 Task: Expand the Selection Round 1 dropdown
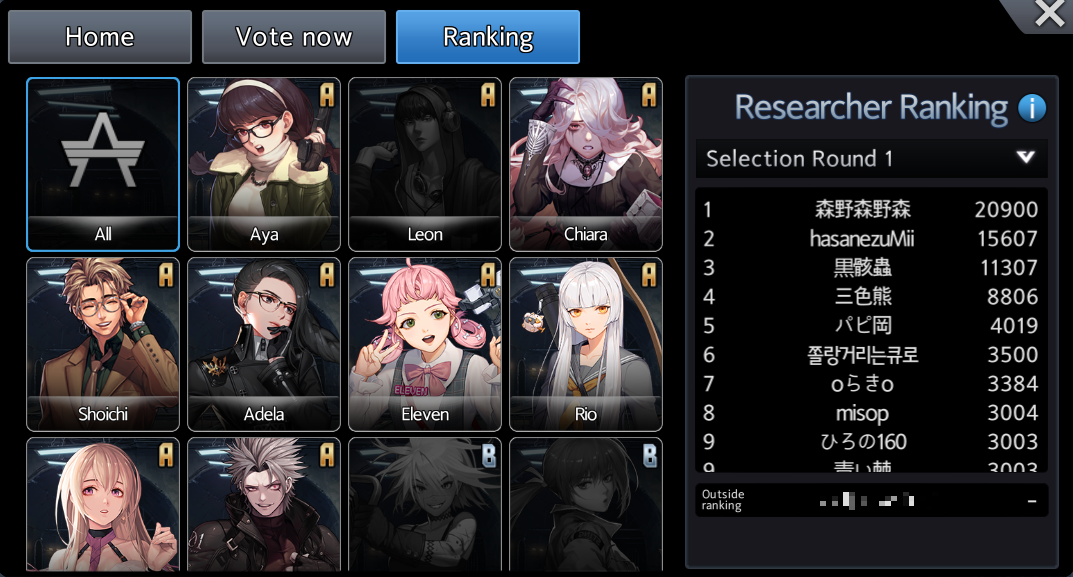point(871,158)
